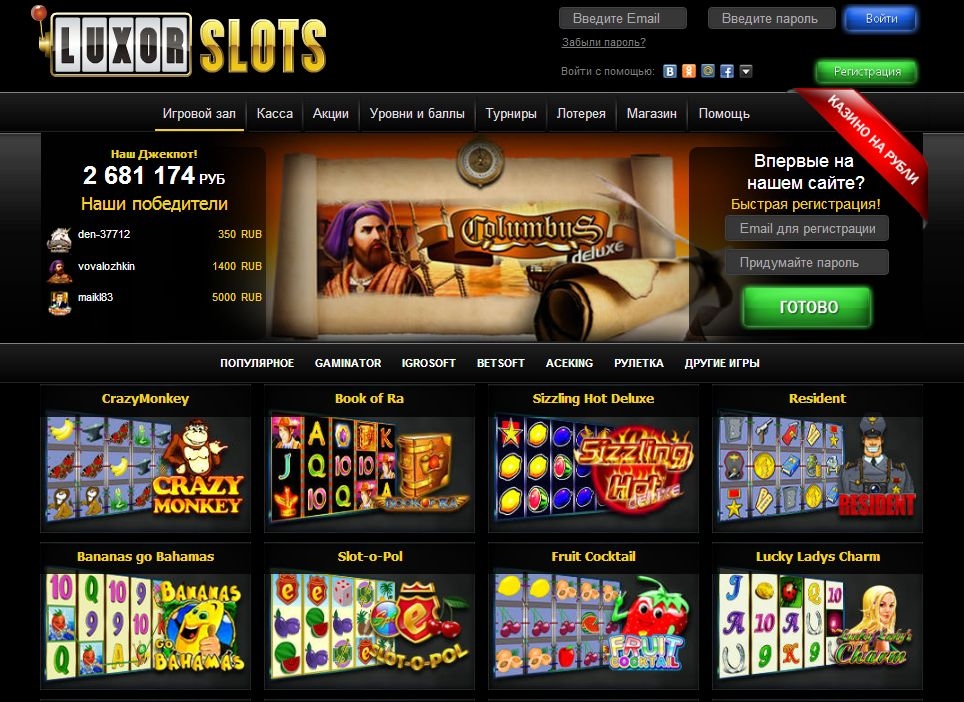
Task: Log in with Odnoklassniki icon
Action: (689, 71)
